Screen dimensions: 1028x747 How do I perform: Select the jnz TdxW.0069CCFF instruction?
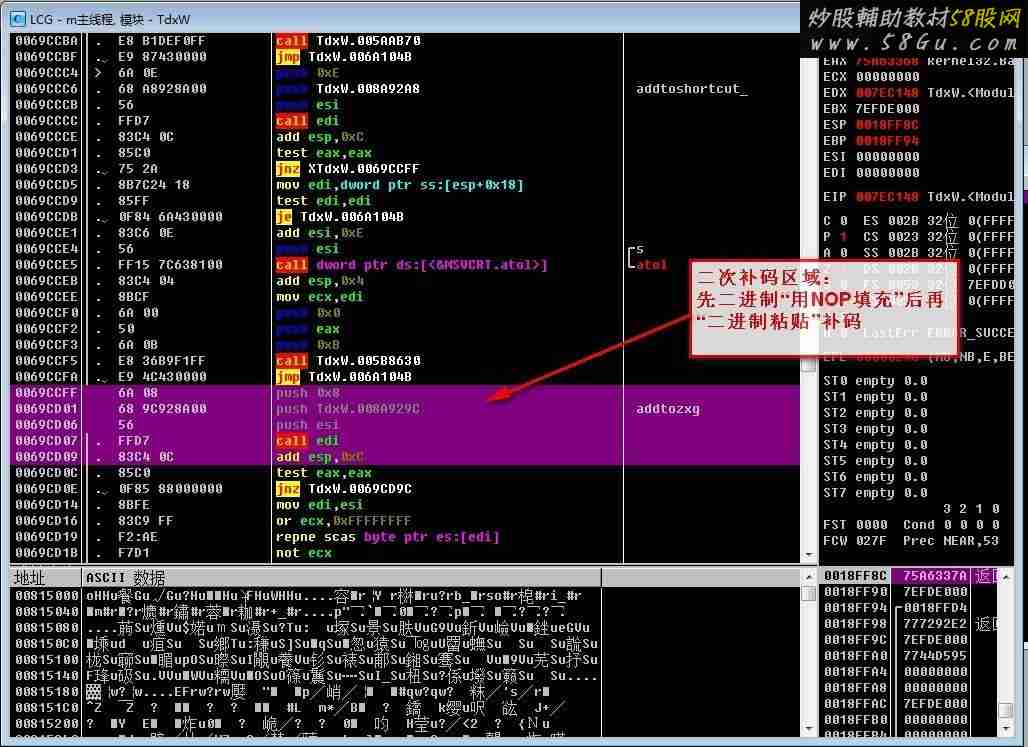click(348, 169)
